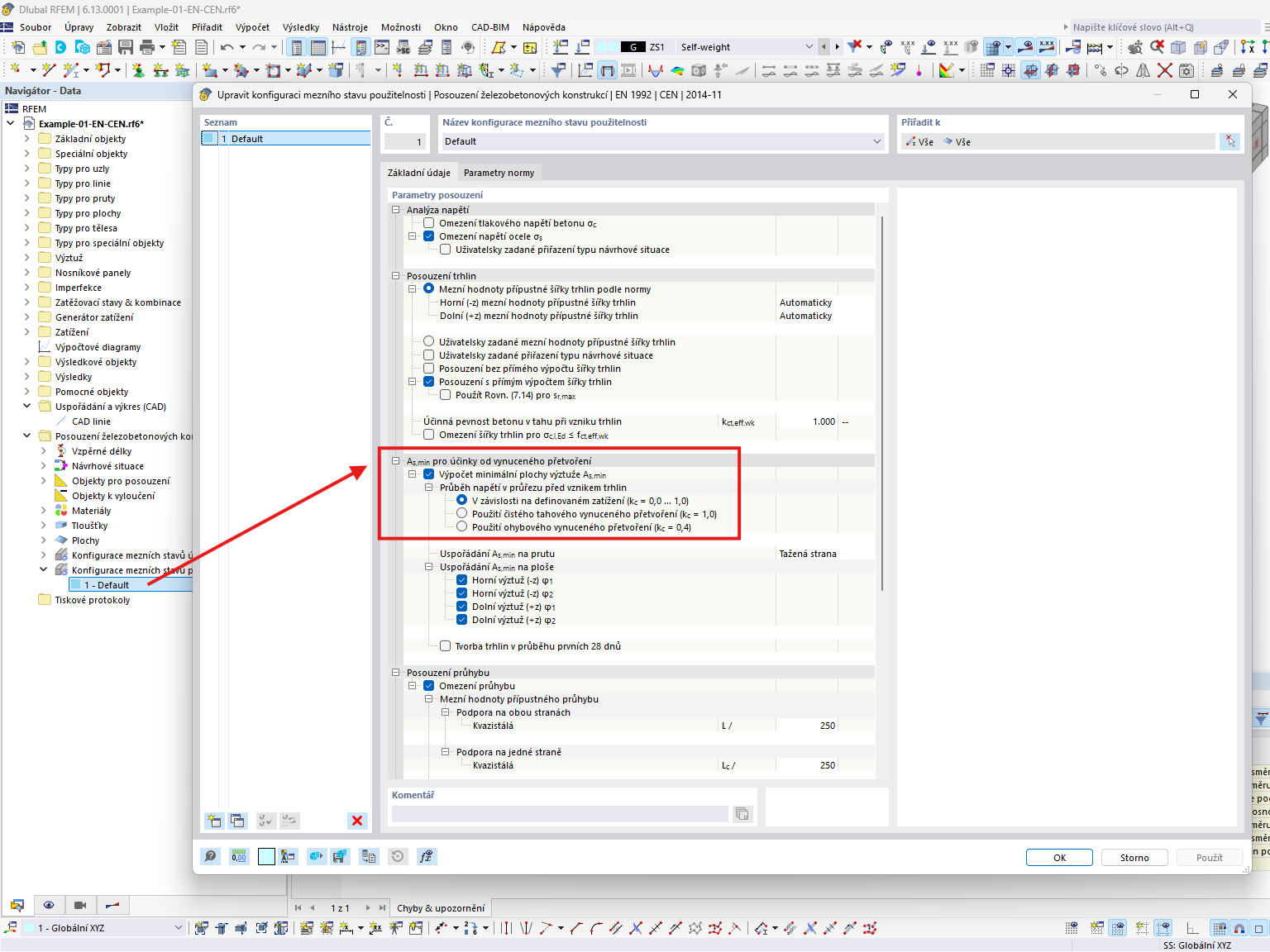
Task: Click the create new configuration icon
Action: click(x=215, y=821)
